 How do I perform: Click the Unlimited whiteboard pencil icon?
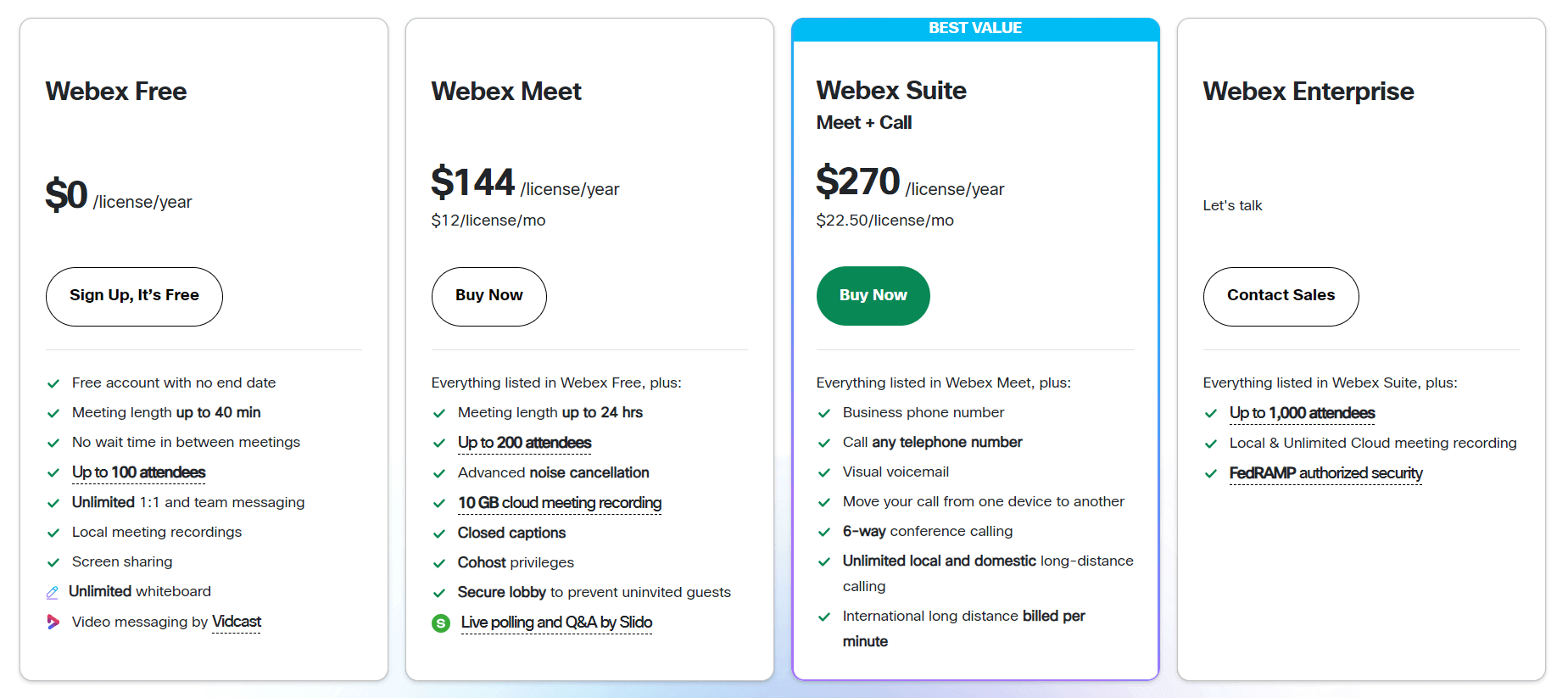(53, 592)
